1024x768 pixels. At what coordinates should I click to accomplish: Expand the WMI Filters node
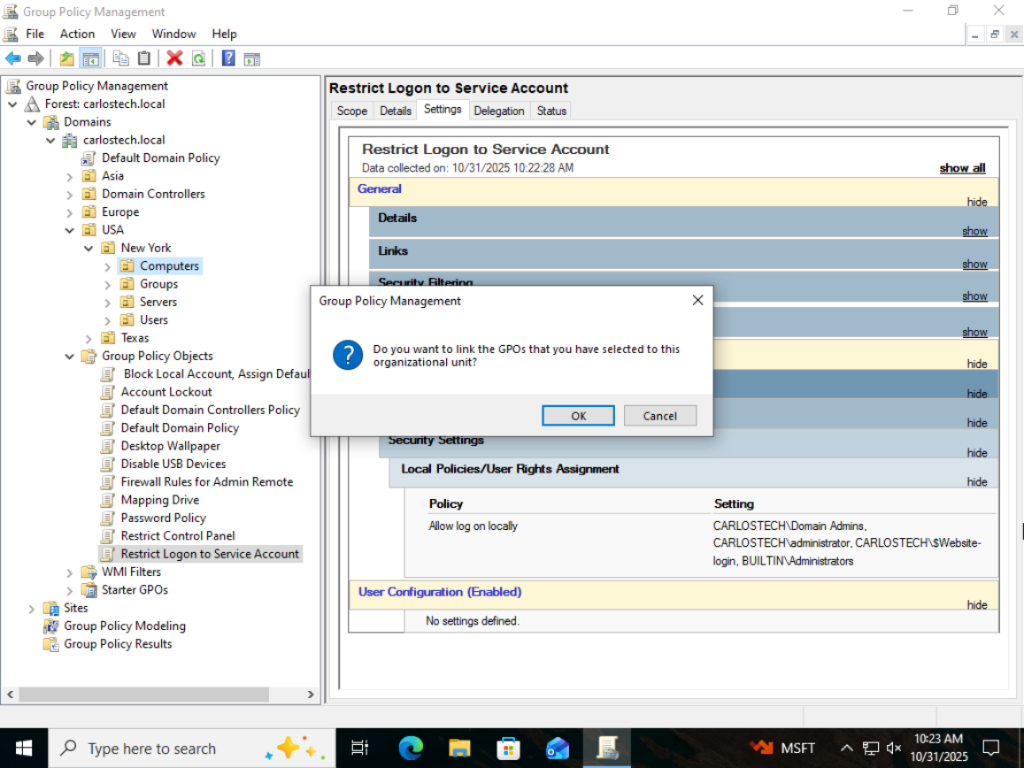(x=69, y=572)
